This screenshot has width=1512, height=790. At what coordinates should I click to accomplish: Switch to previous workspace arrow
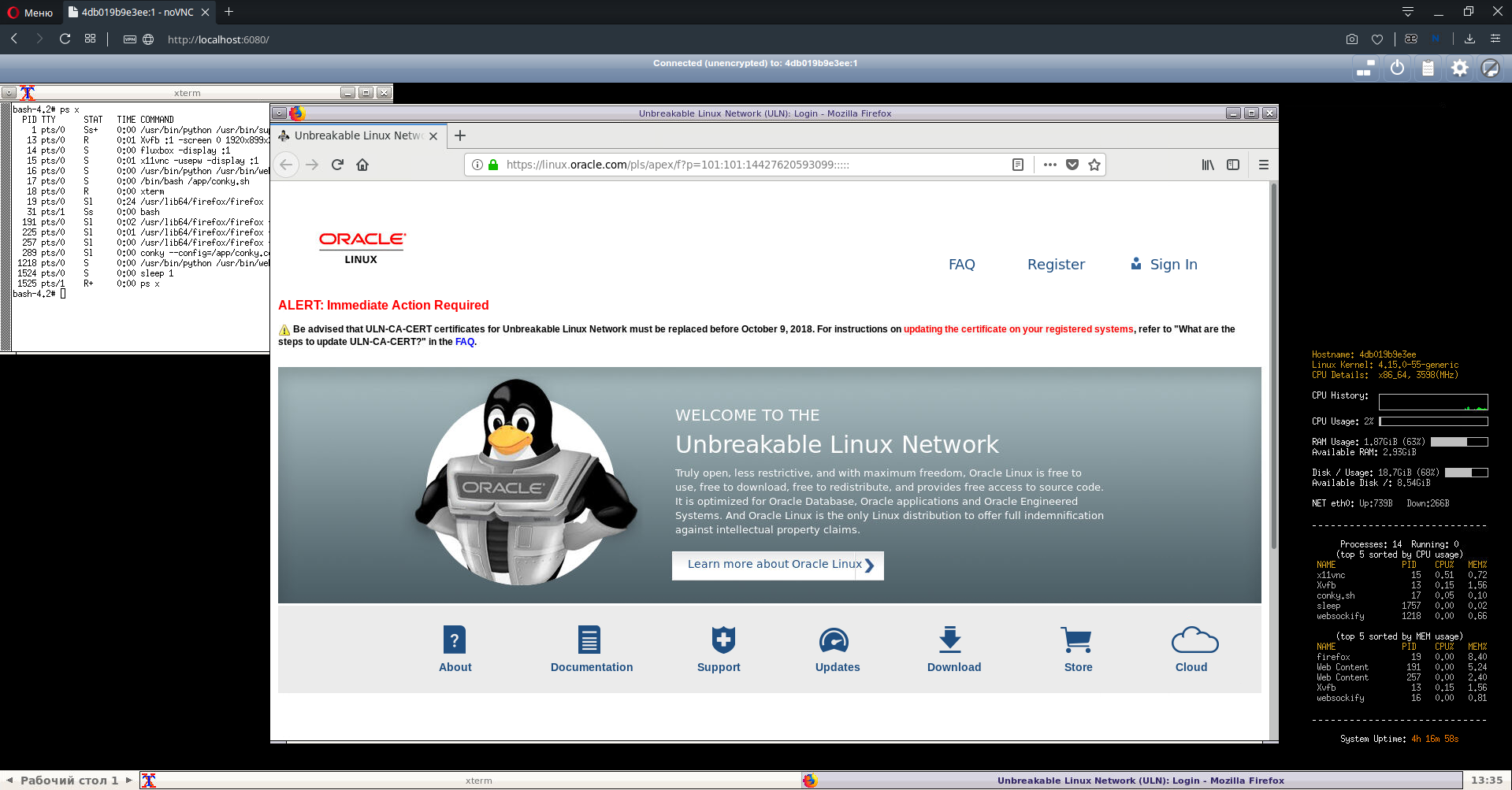click(9, 781)
